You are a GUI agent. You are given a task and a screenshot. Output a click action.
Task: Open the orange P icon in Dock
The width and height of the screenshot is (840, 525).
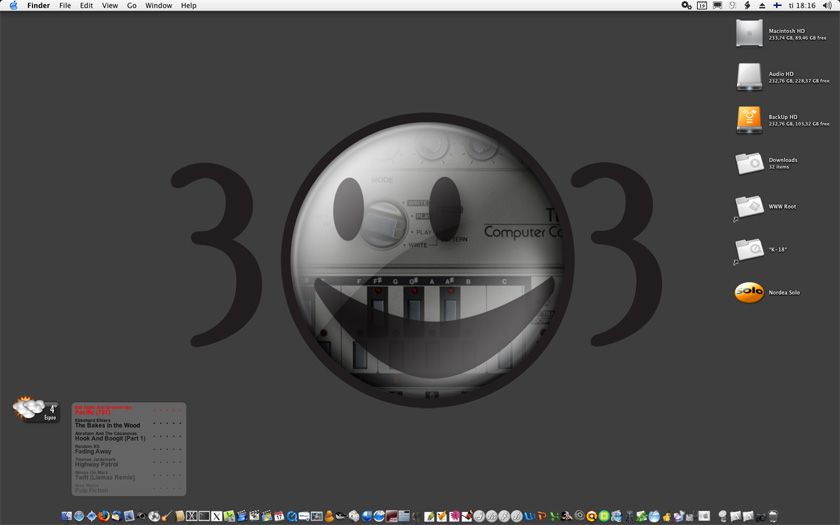click(x=542, y=516)
